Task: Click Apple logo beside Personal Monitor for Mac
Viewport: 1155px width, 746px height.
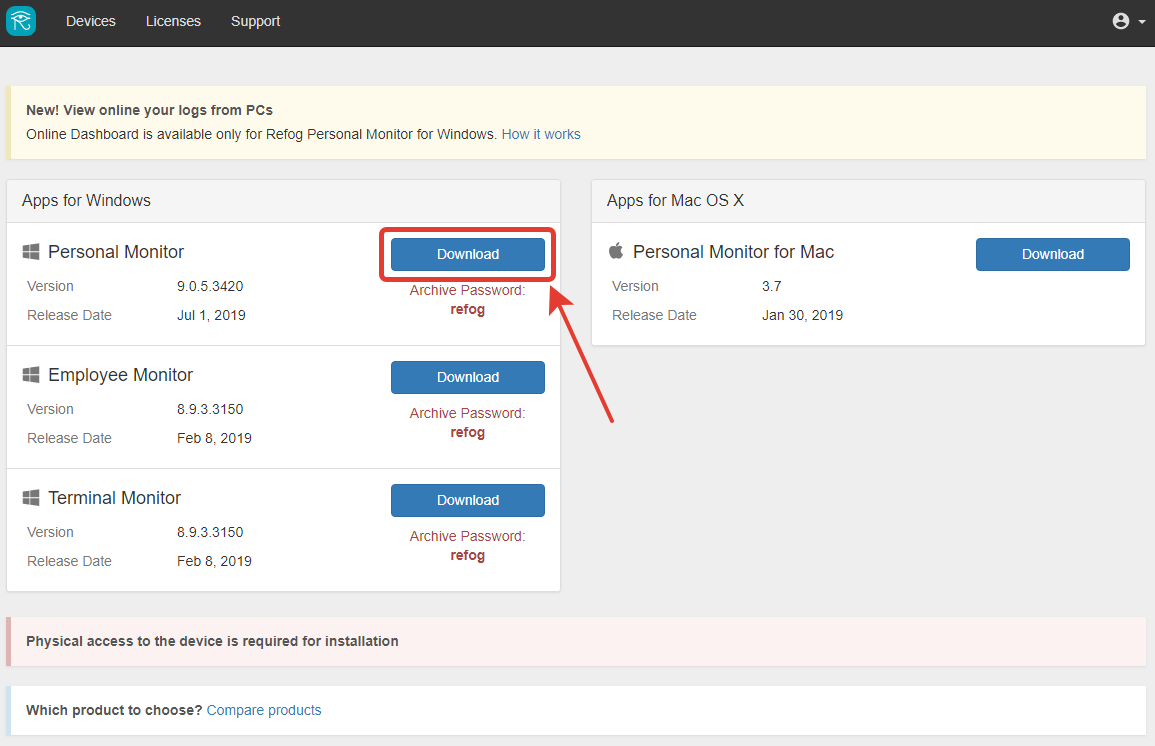Action: (617, 251)
